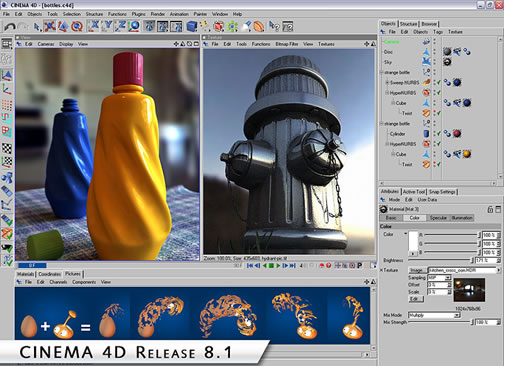Screen dimensions: 505x367
Task: Click the Render Active View icon
Action: tap(150, 26)
